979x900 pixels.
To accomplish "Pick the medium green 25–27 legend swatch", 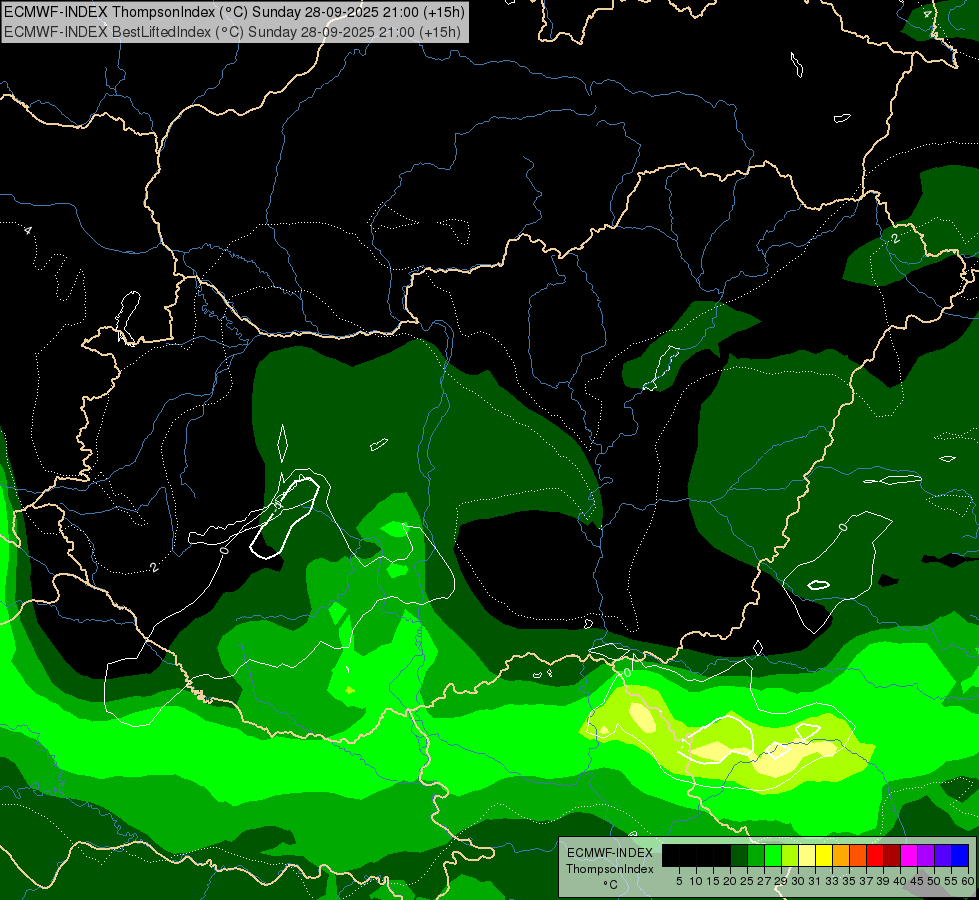I will point(756,855).
